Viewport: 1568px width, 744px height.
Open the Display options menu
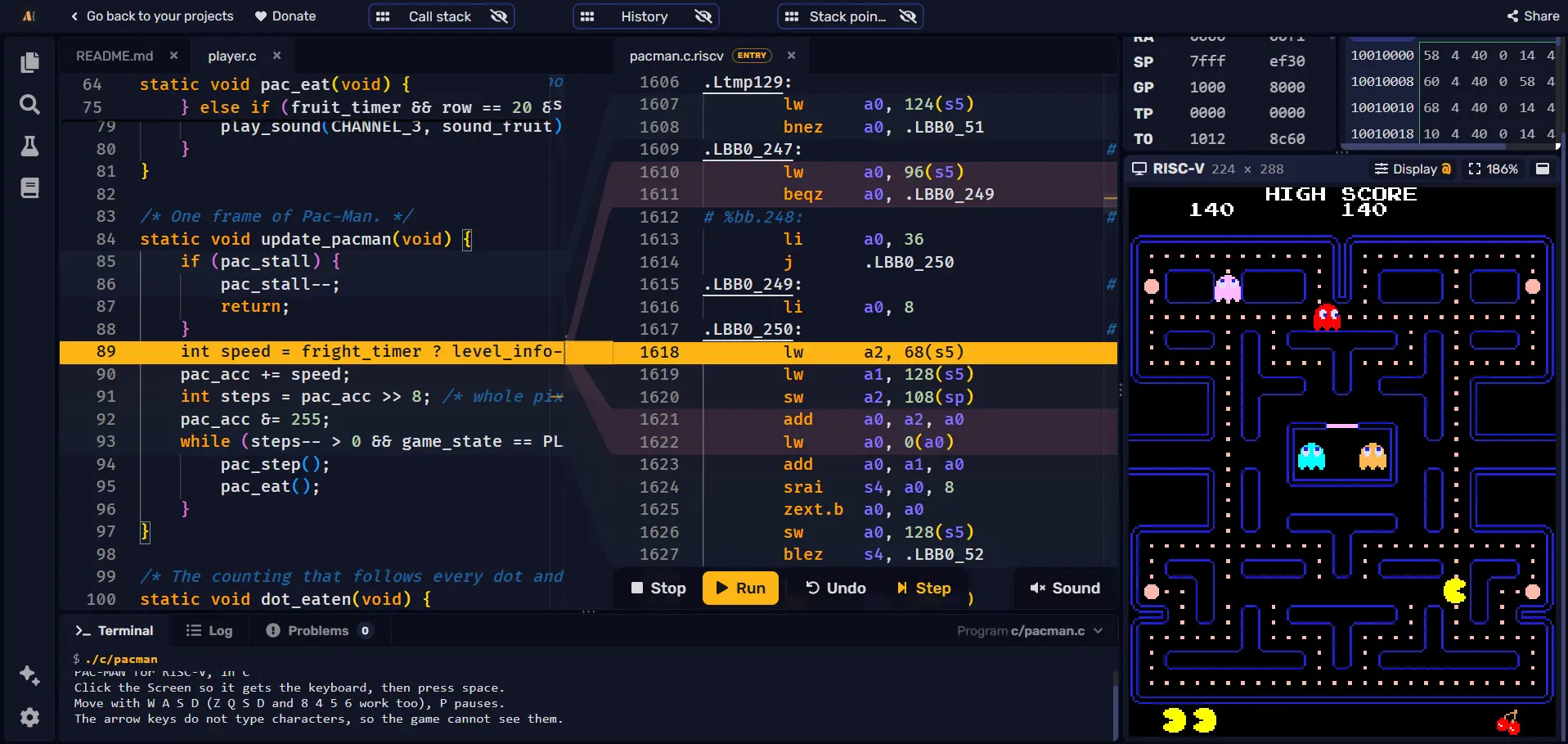(x=1413, y=169)
